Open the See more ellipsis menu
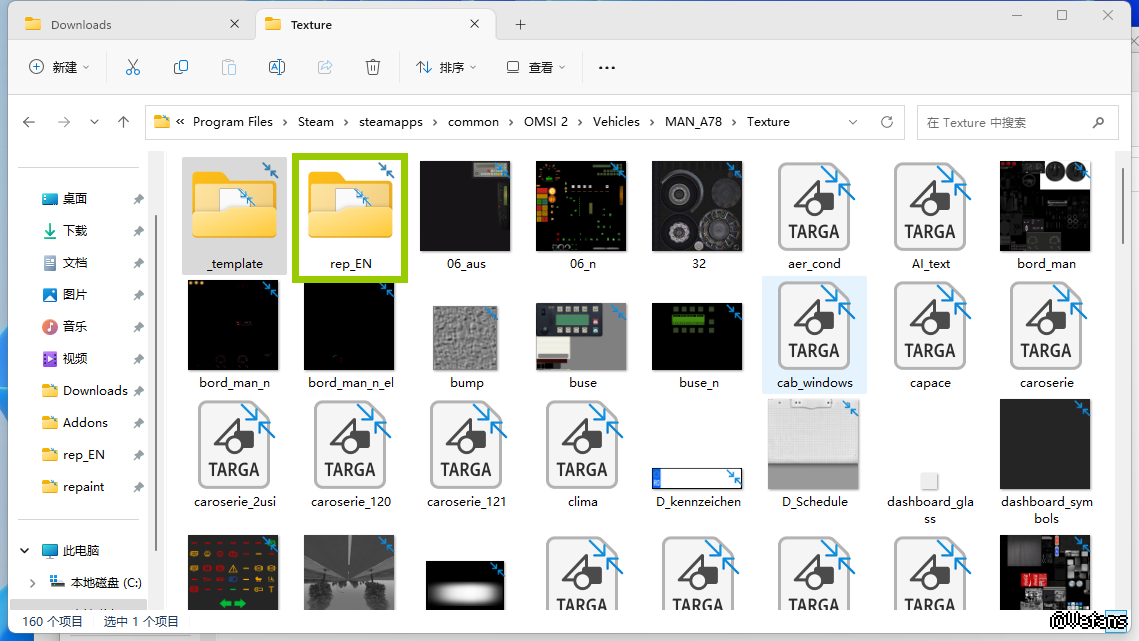The height and width of the screenshot is (641, 1139). click(606, 67)
